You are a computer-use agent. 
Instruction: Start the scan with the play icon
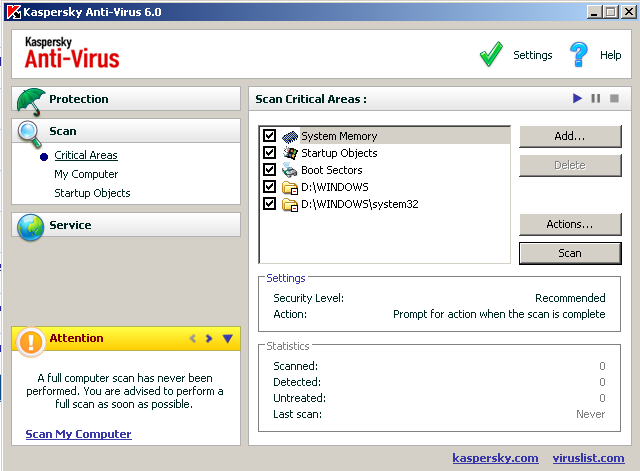[577, 98]
